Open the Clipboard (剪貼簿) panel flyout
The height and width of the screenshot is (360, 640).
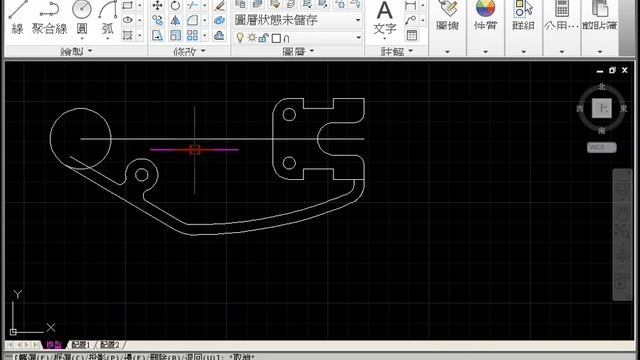tap(600, 52)
